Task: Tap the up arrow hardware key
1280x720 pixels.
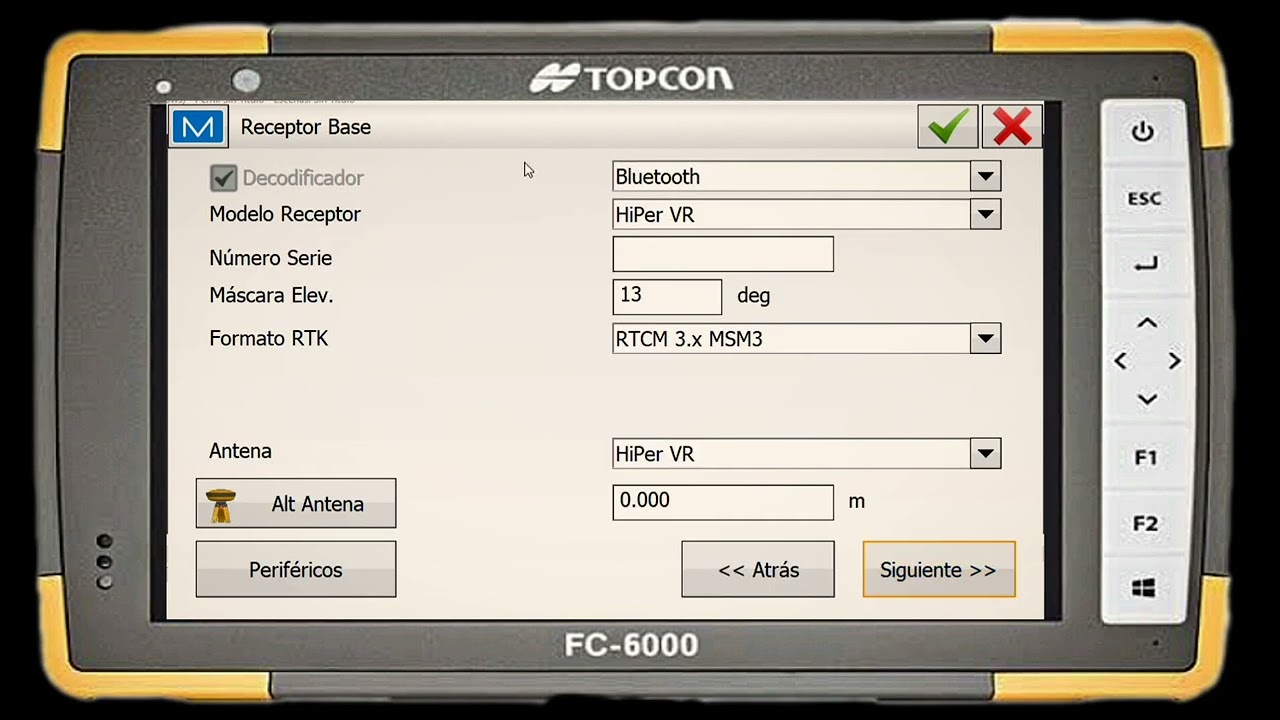Action: pos(1147,323)
